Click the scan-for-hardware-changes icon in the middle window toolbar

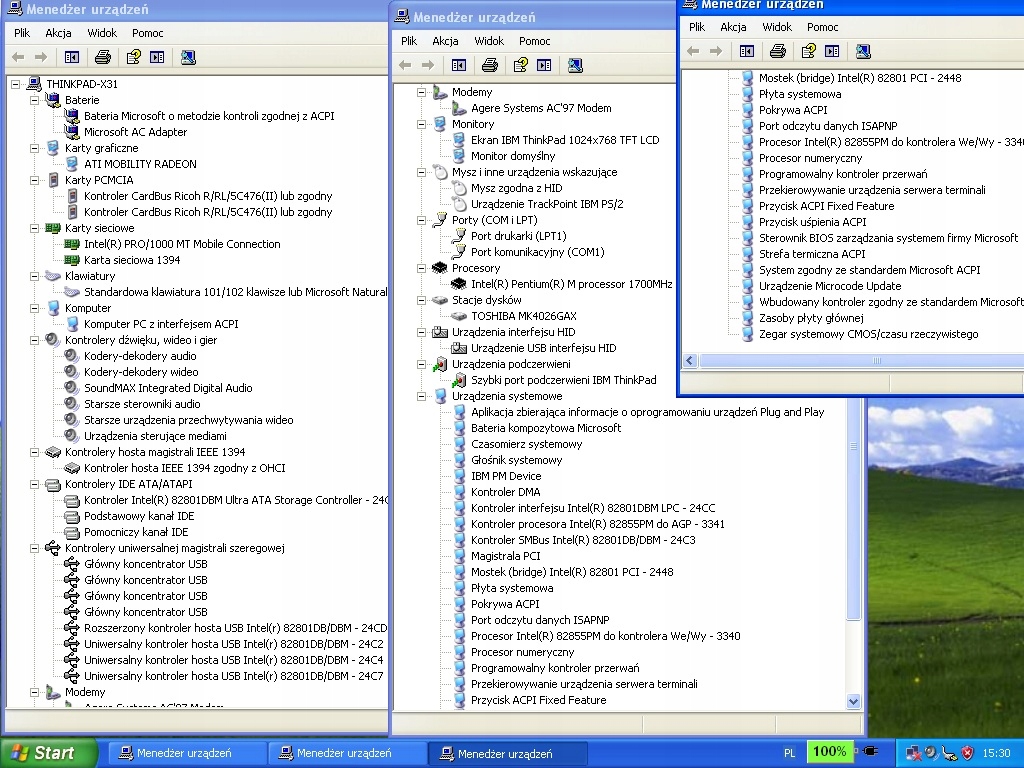[575, 65]
